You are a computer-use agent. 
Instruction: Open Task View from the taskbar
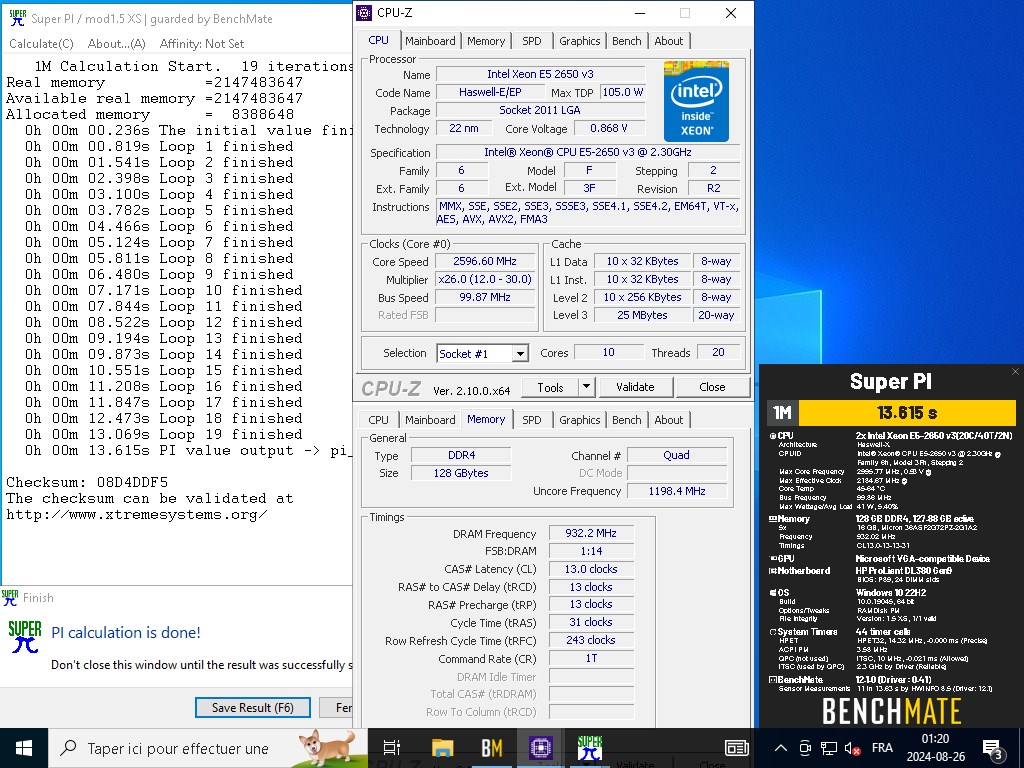coord(392,748)
